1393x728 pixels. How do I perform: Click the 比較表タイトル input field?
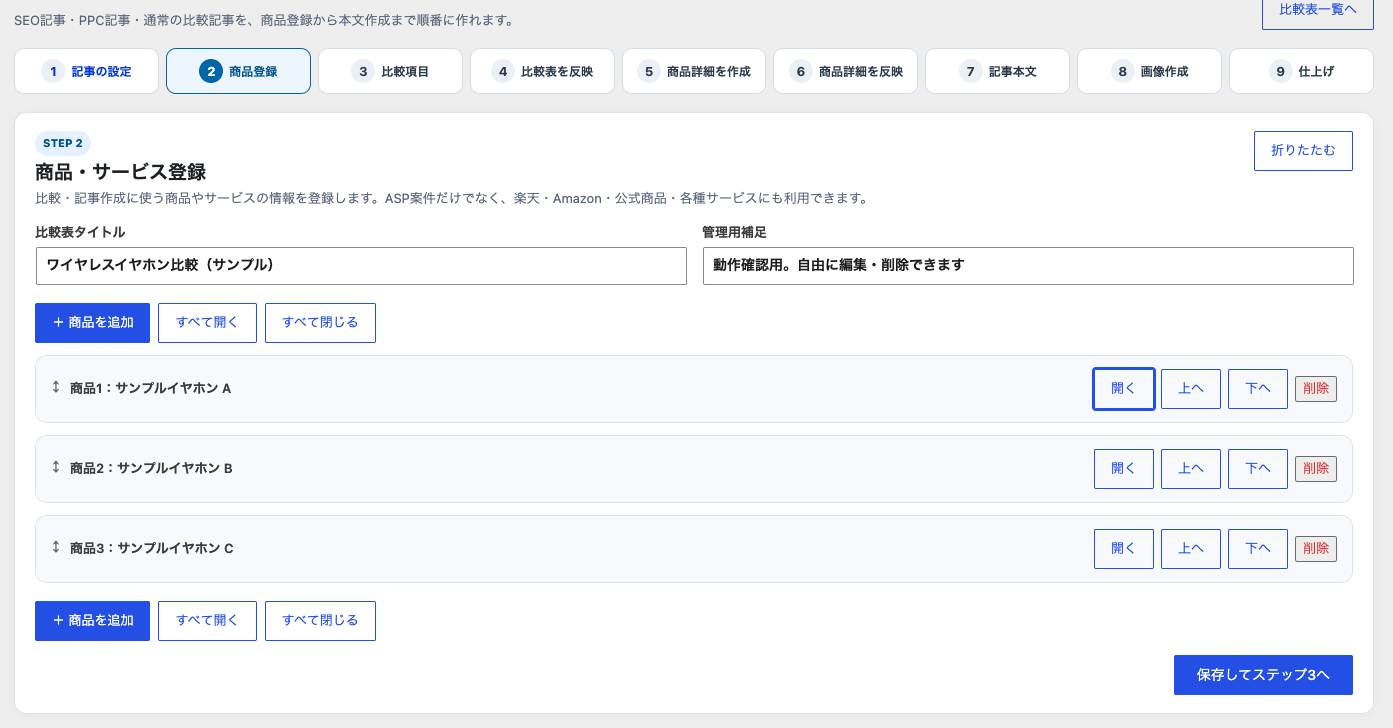(361, 266)
